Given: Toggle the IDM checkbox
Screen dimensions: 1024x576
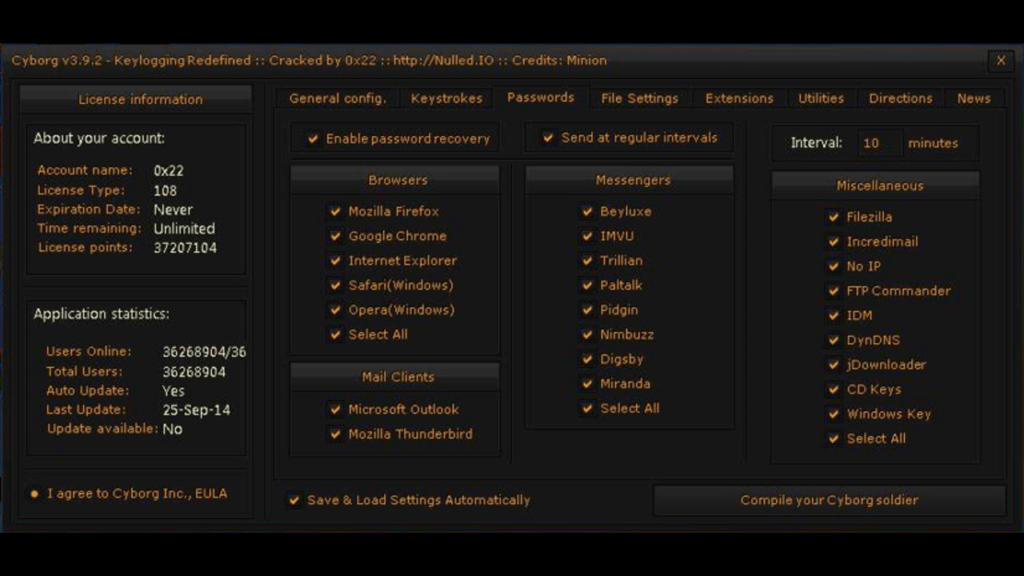Looking at the screenshot, I should [834, 315].
